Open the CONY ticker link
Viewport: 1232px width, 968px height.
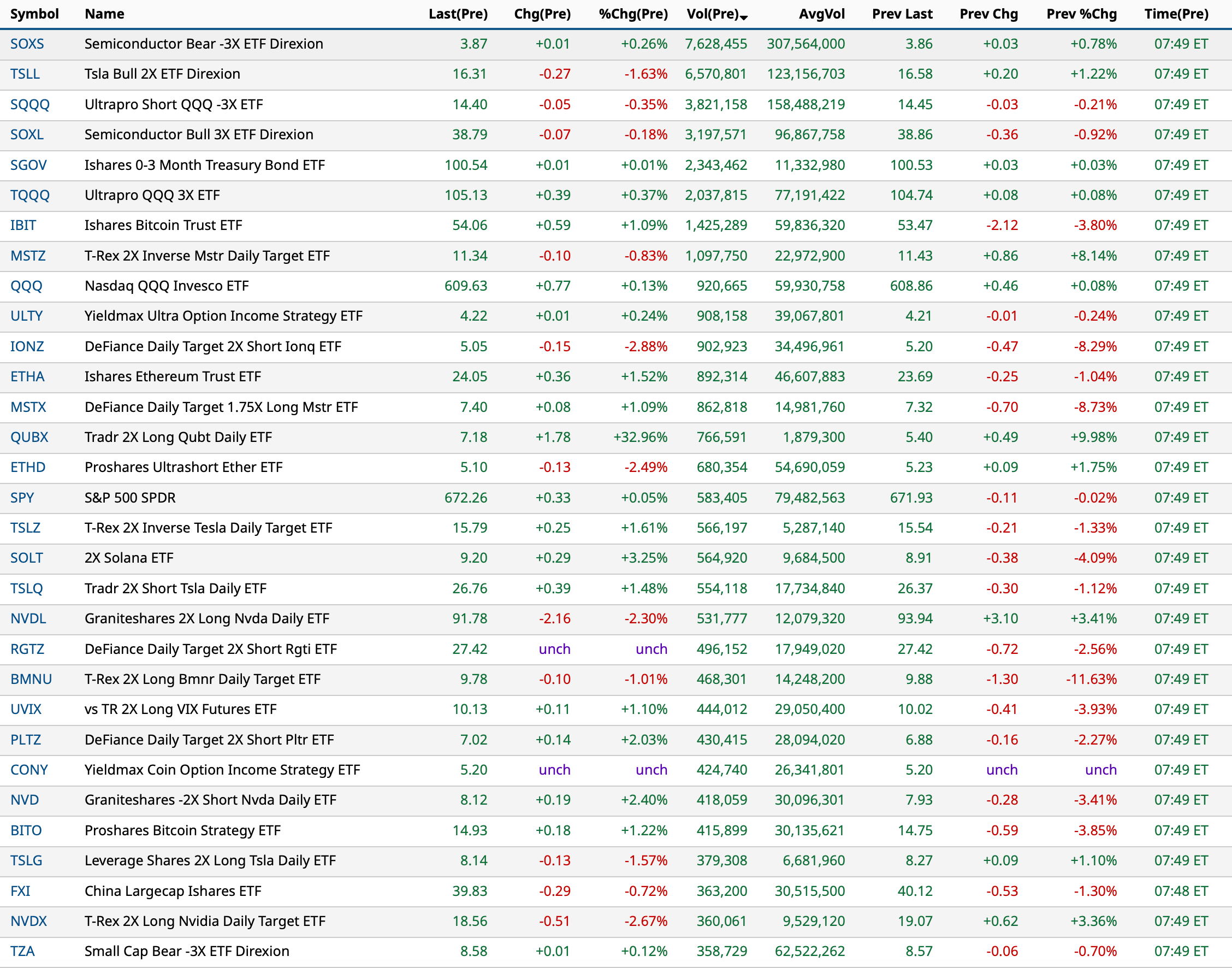(29, 770)
